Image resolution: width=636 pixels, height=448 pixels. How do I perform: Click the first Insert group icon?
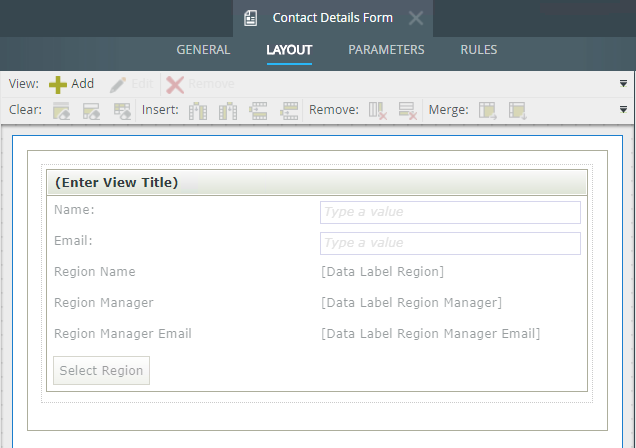pos(198,110)
